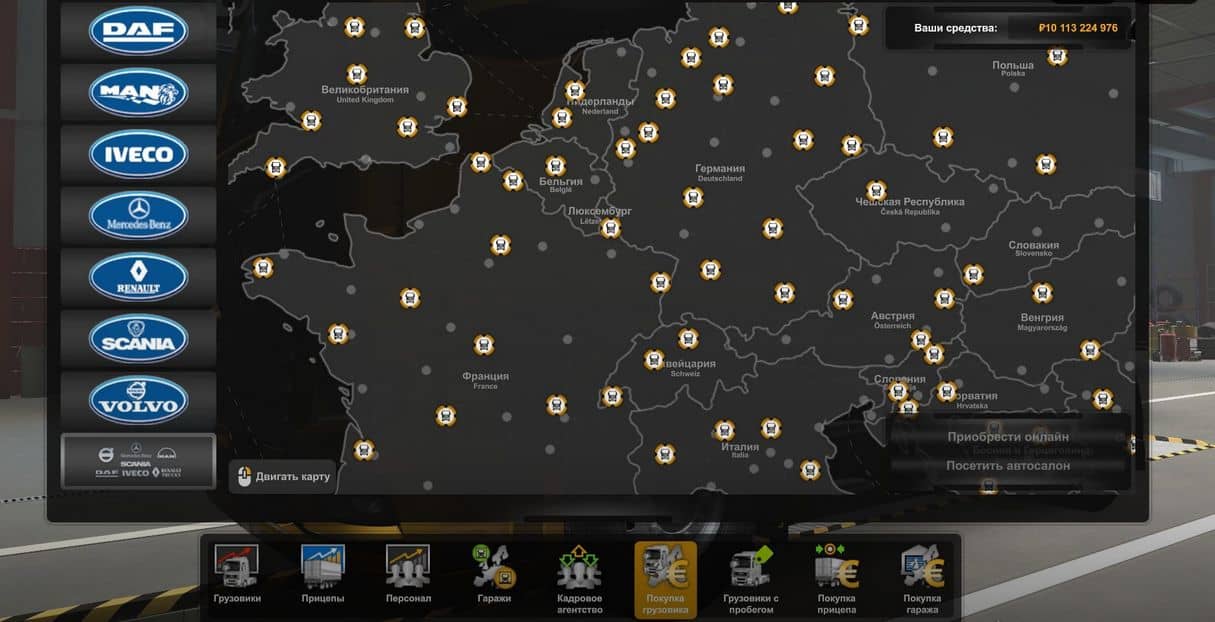Select the Mercedes-Benz brand logo
Viewport: 1215px width, 622px height.
(x=138, y=215)
